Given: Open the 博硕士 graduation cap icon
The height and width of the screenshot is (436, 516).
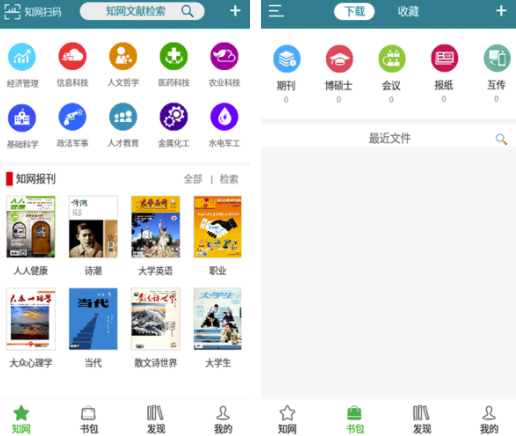Looking at the screenshot, I should tap(339, 59).
